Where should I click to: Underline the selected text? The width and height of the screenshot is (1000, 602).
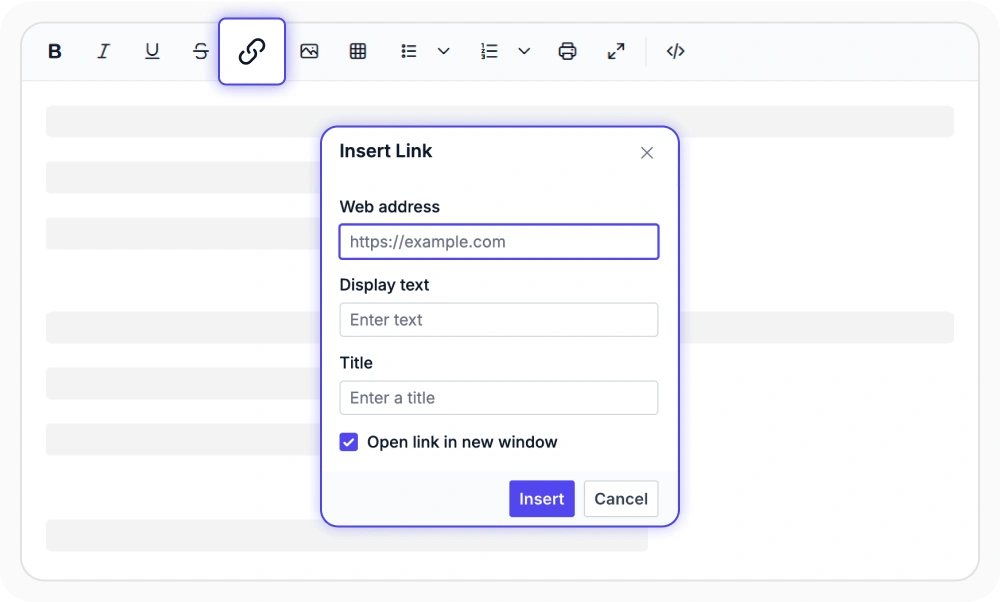pos(152,51)
